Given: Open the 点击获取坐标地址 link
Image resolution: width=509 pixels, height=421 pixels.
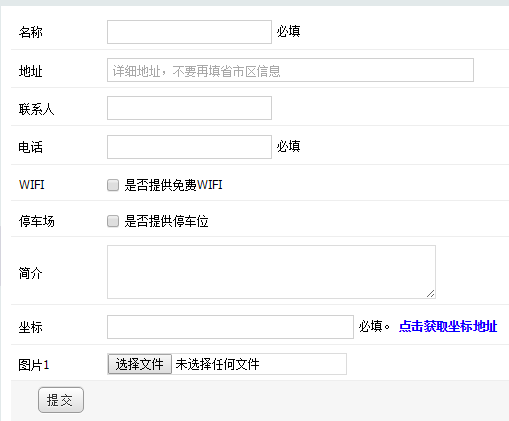Looking at the screenshot, I should coord(448,326).
